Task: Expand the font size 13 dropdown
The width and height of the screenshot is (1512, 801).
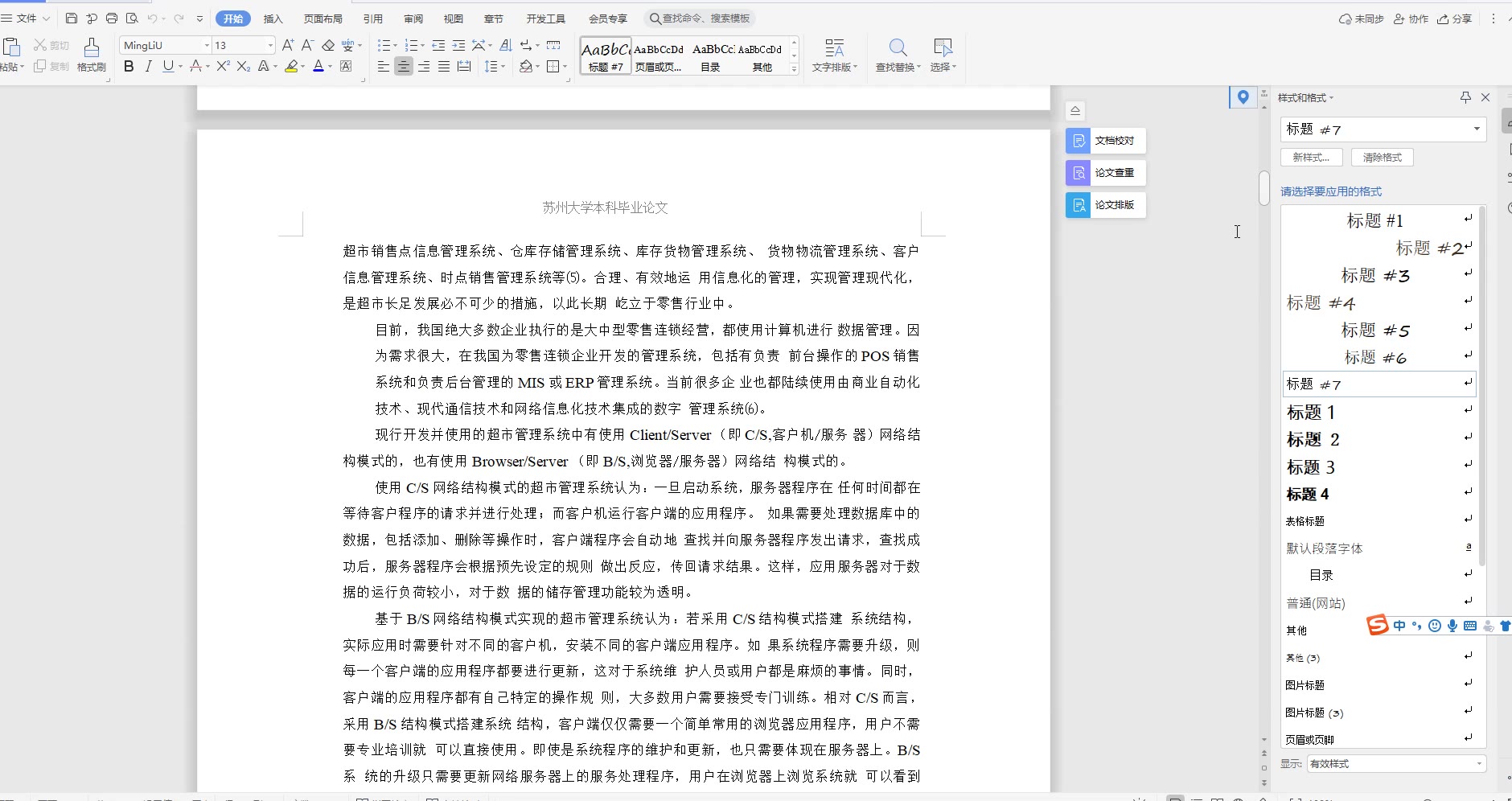Action: click(x=270, y=46)
